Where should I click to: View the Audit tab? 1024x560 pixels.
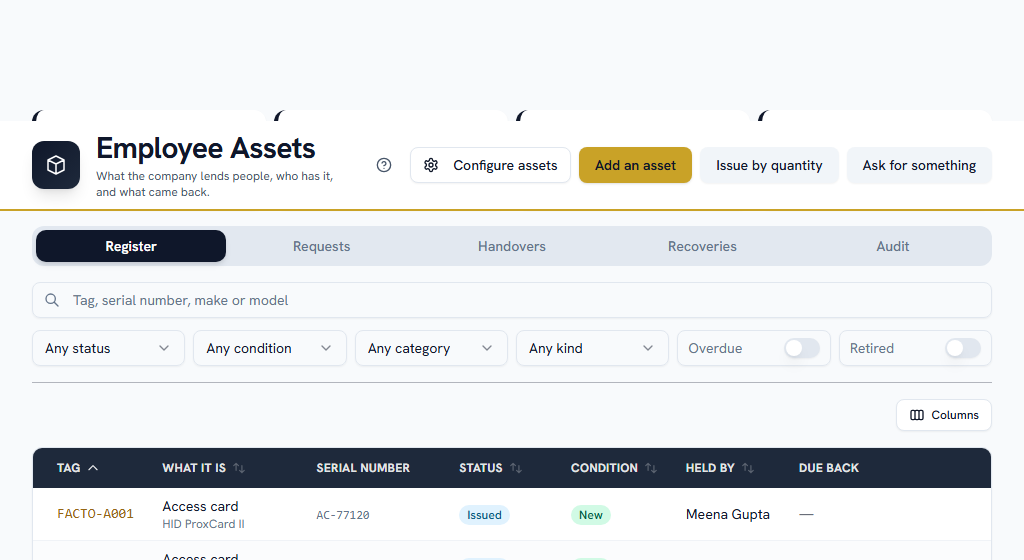pos(893,246)
